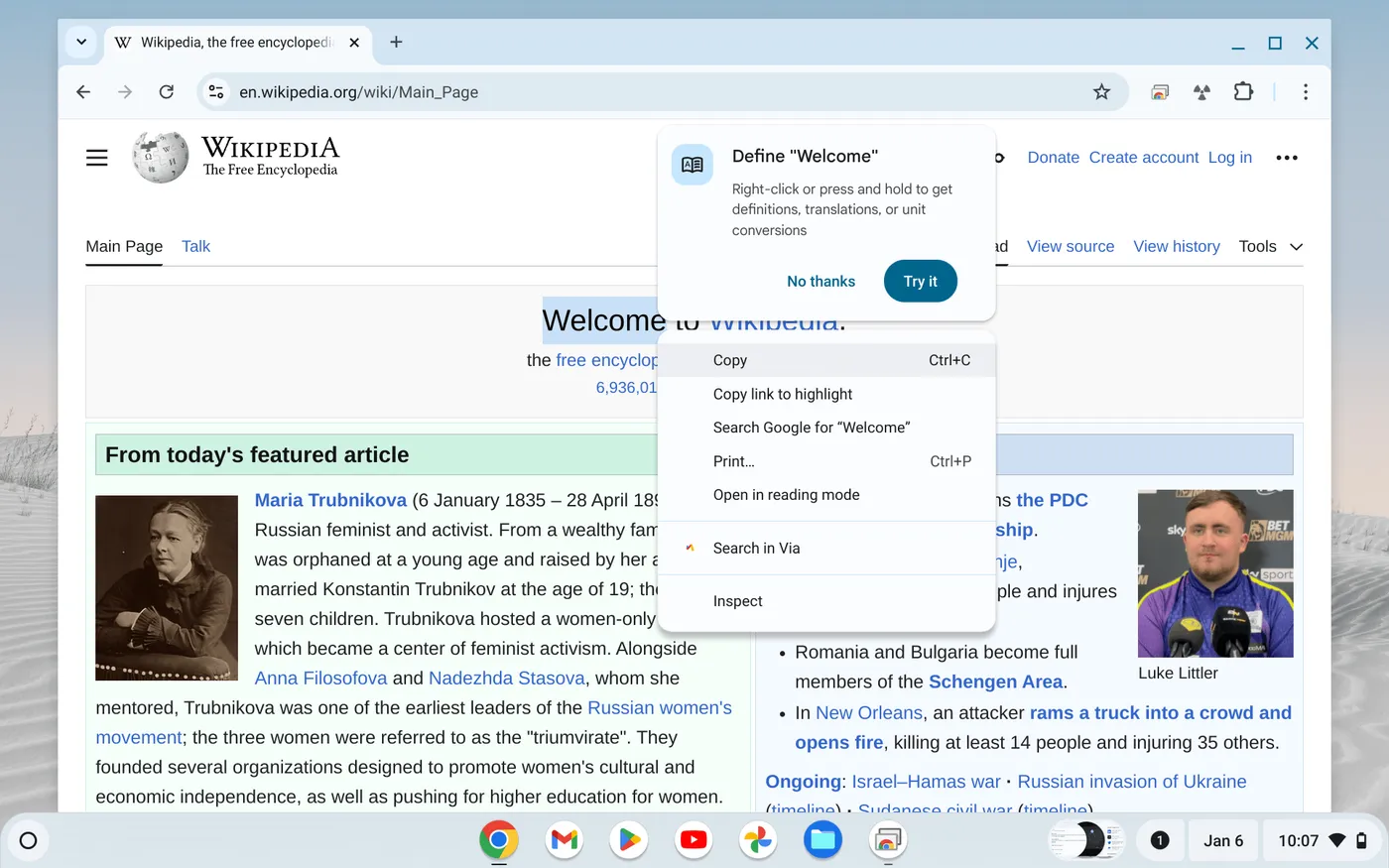Choose Search in Via menu entry
This screenshot has width=1389, height=868.
point(826,549)
